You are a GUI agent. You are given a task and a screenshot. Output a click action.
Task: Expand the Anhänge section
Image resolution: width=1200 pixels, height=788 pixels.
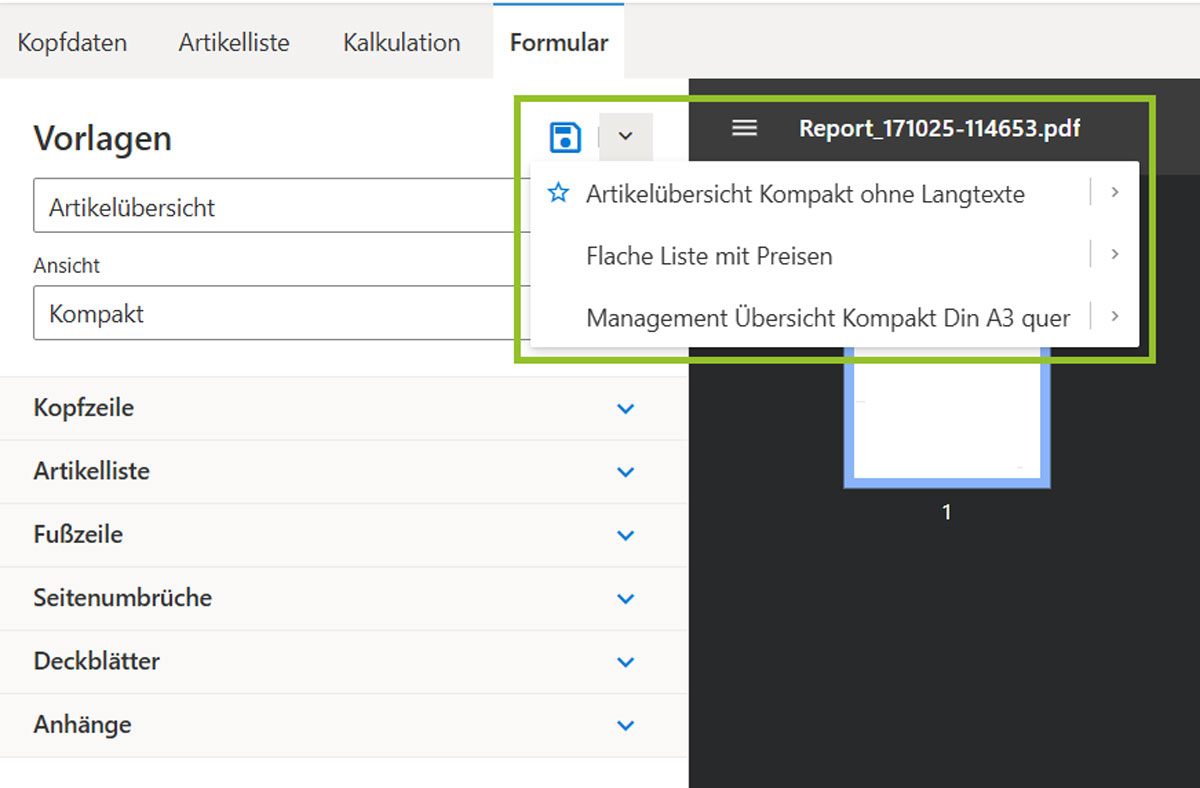click(626, 725)
